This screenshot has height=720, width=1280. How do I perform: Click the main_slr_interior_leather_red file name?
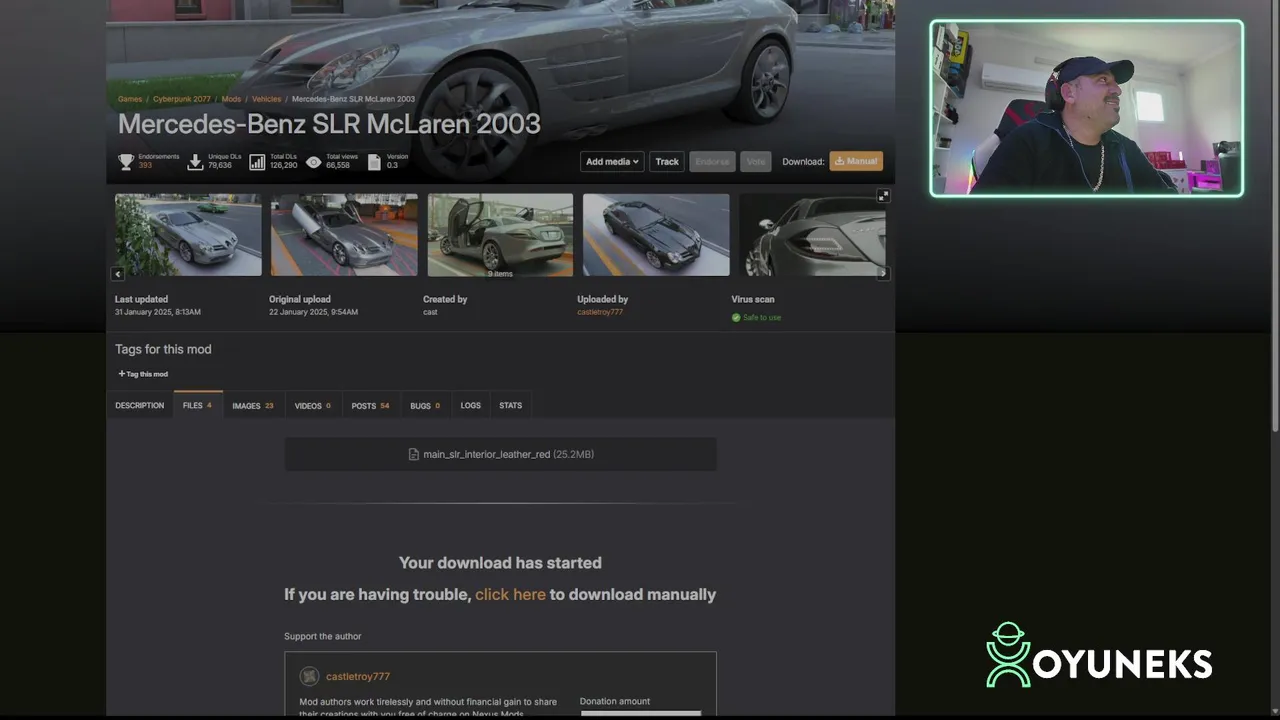point(486,454)
